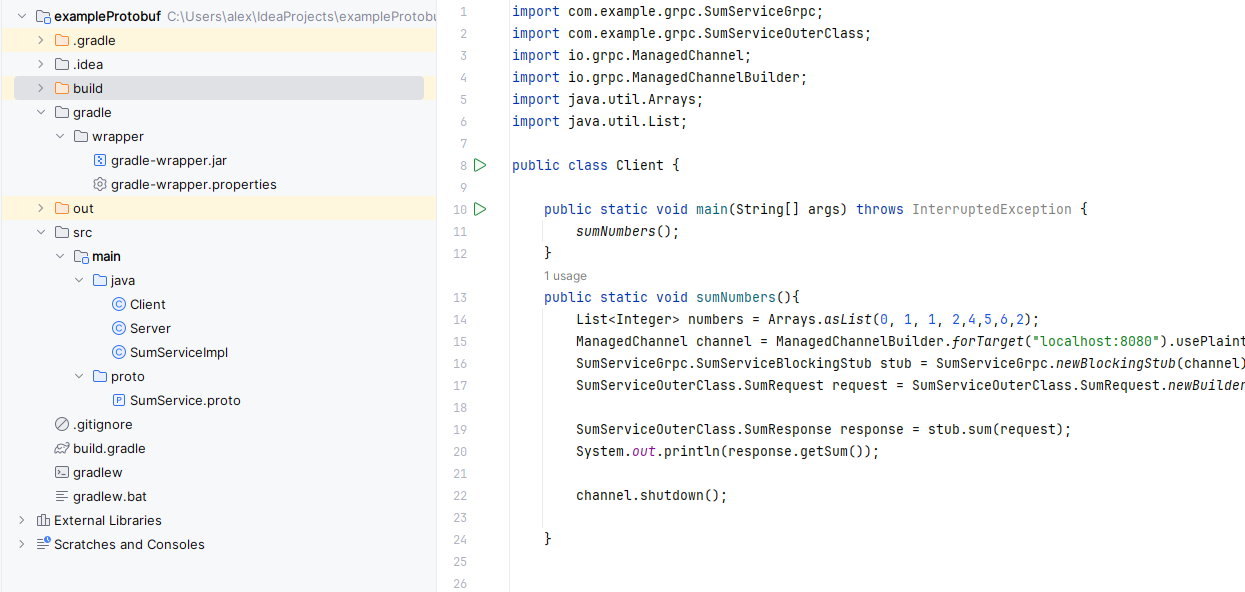Click the build folder icon
1245x592 pixels.
tap(62, 89)
